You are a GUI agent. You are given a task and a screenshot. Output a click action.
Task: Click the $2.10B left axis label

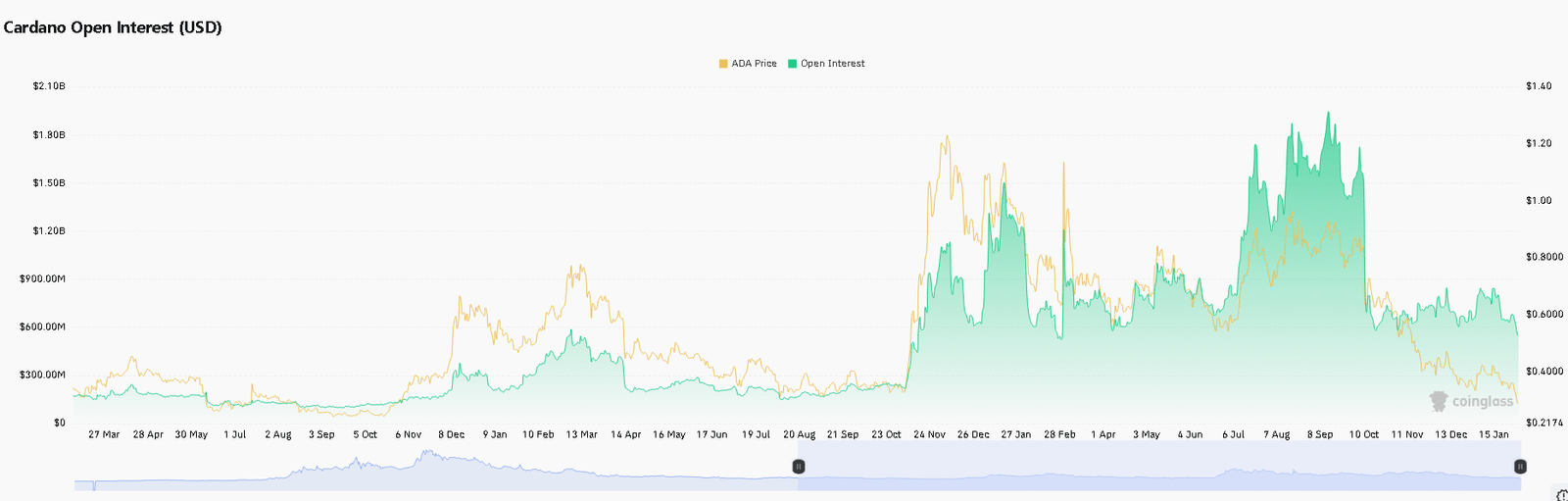(48, 86)
